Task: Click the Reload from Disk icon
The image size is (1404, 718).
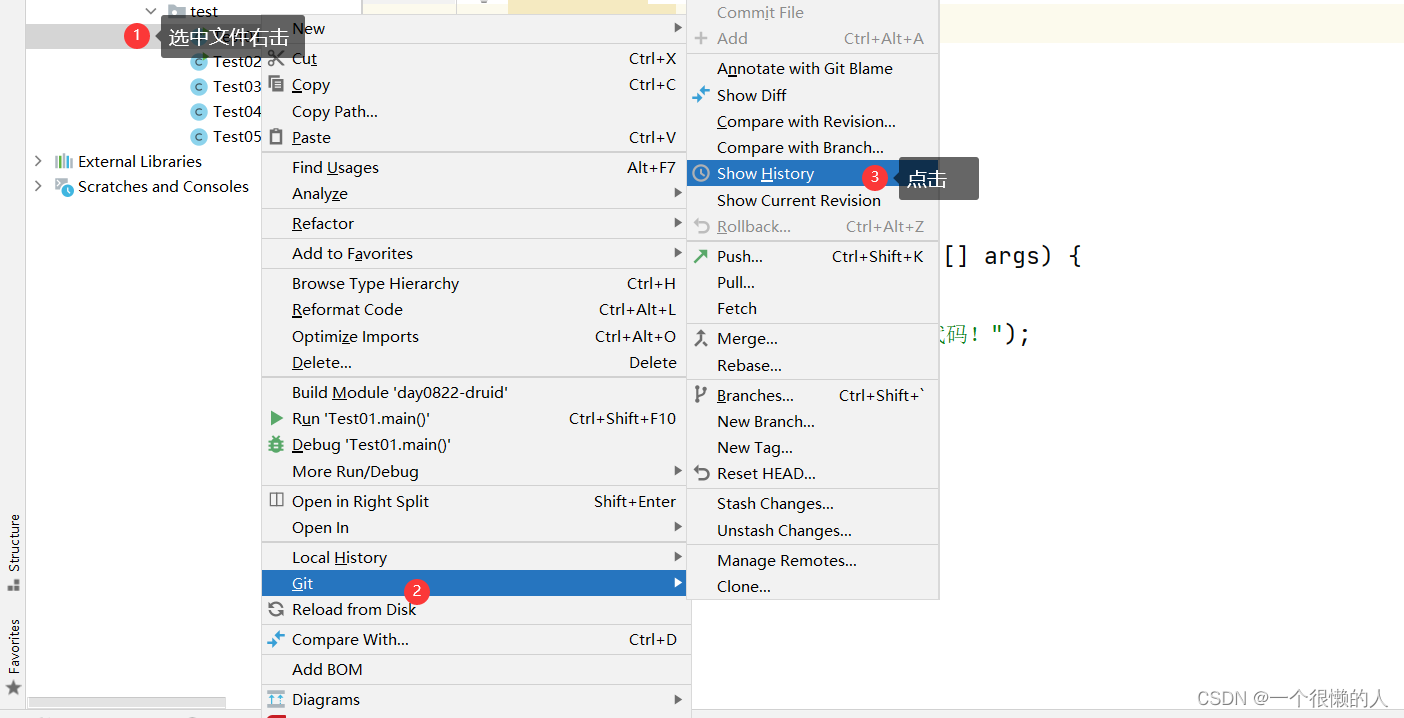Action: (277, 609)
